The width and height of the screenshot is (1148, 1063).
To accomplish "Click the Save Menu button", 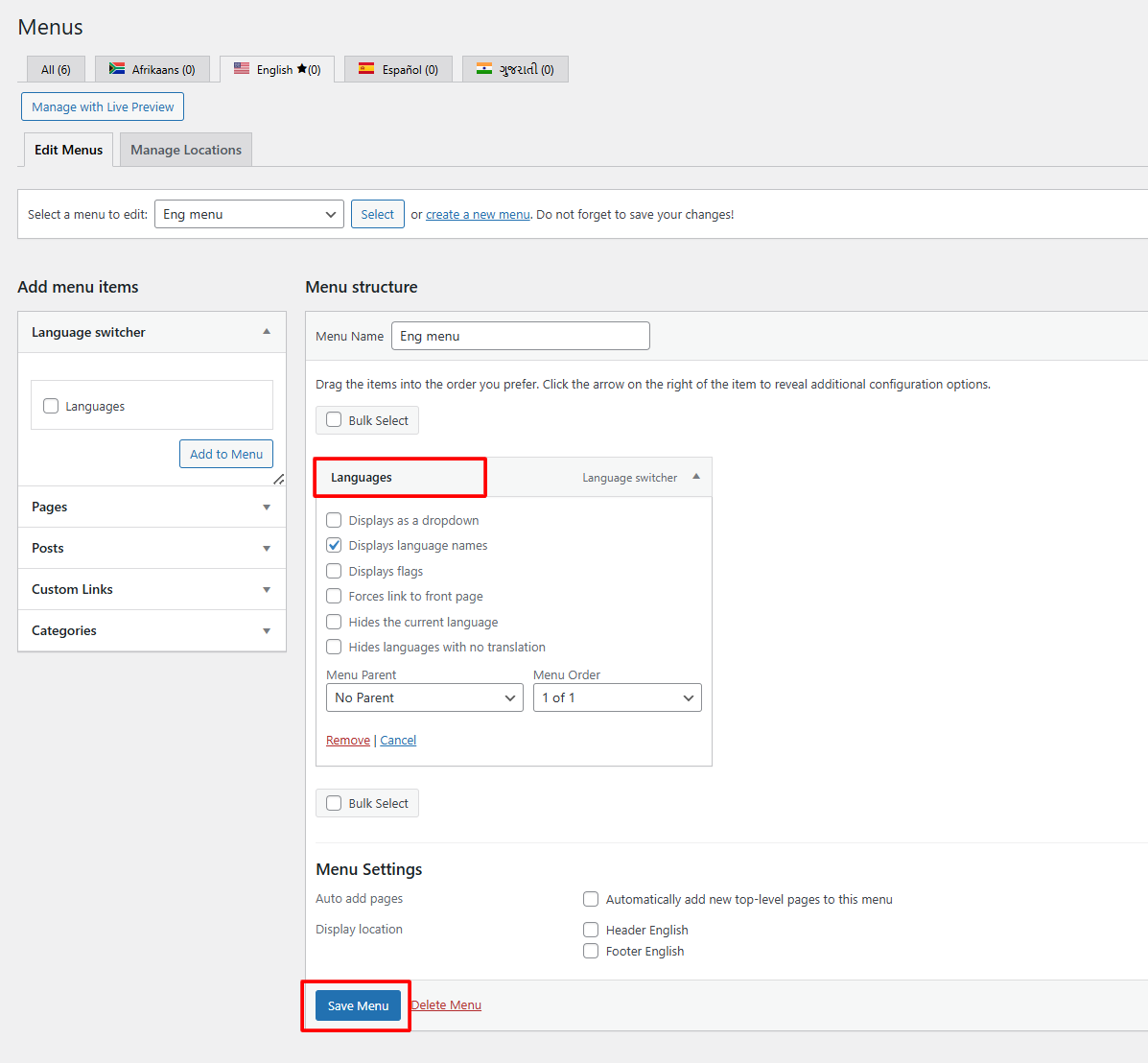I will point(358,1005).
